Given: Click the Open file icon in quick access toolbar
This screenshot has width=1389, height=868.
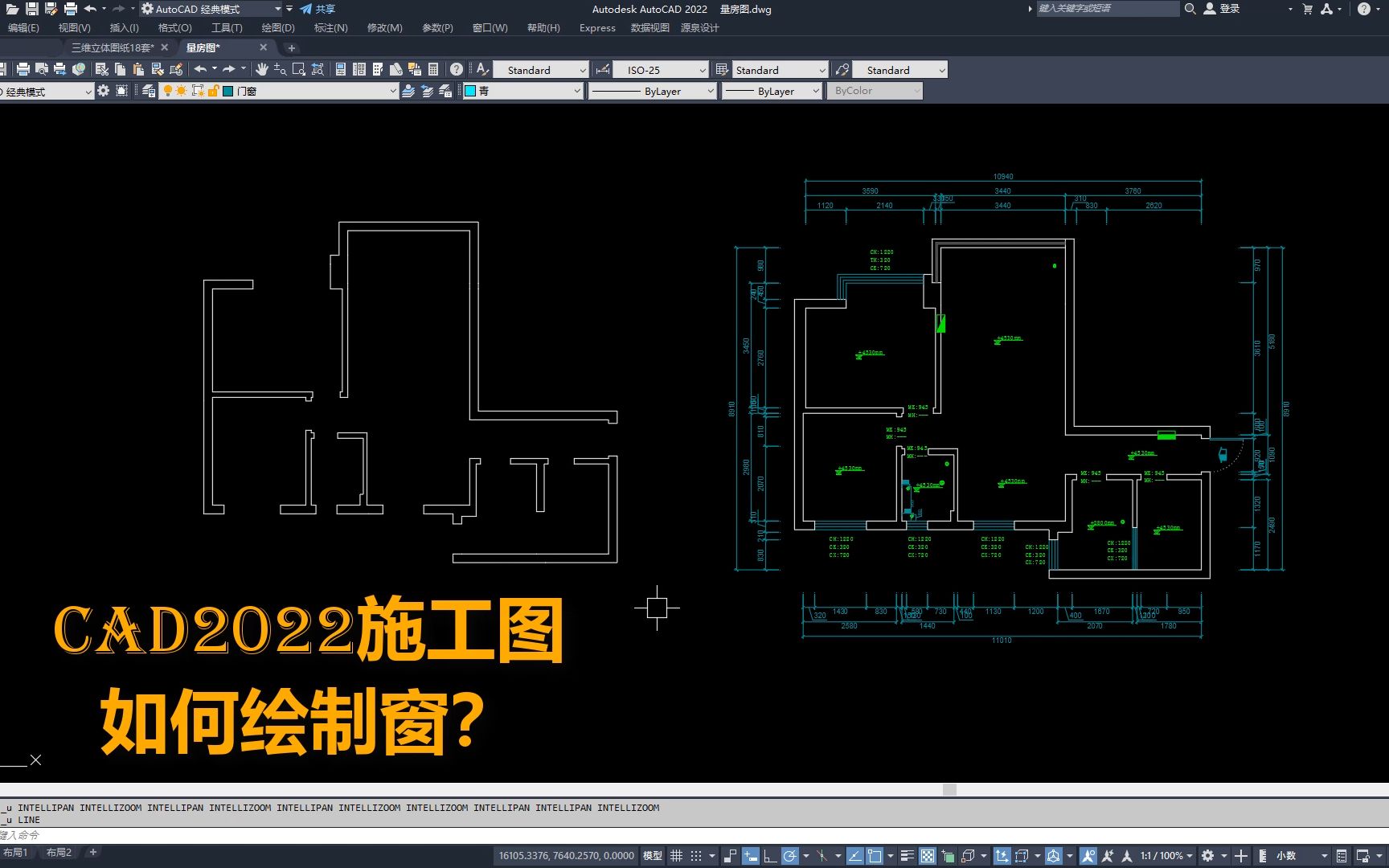Looking at the screenshot, I should click(12, 9).
